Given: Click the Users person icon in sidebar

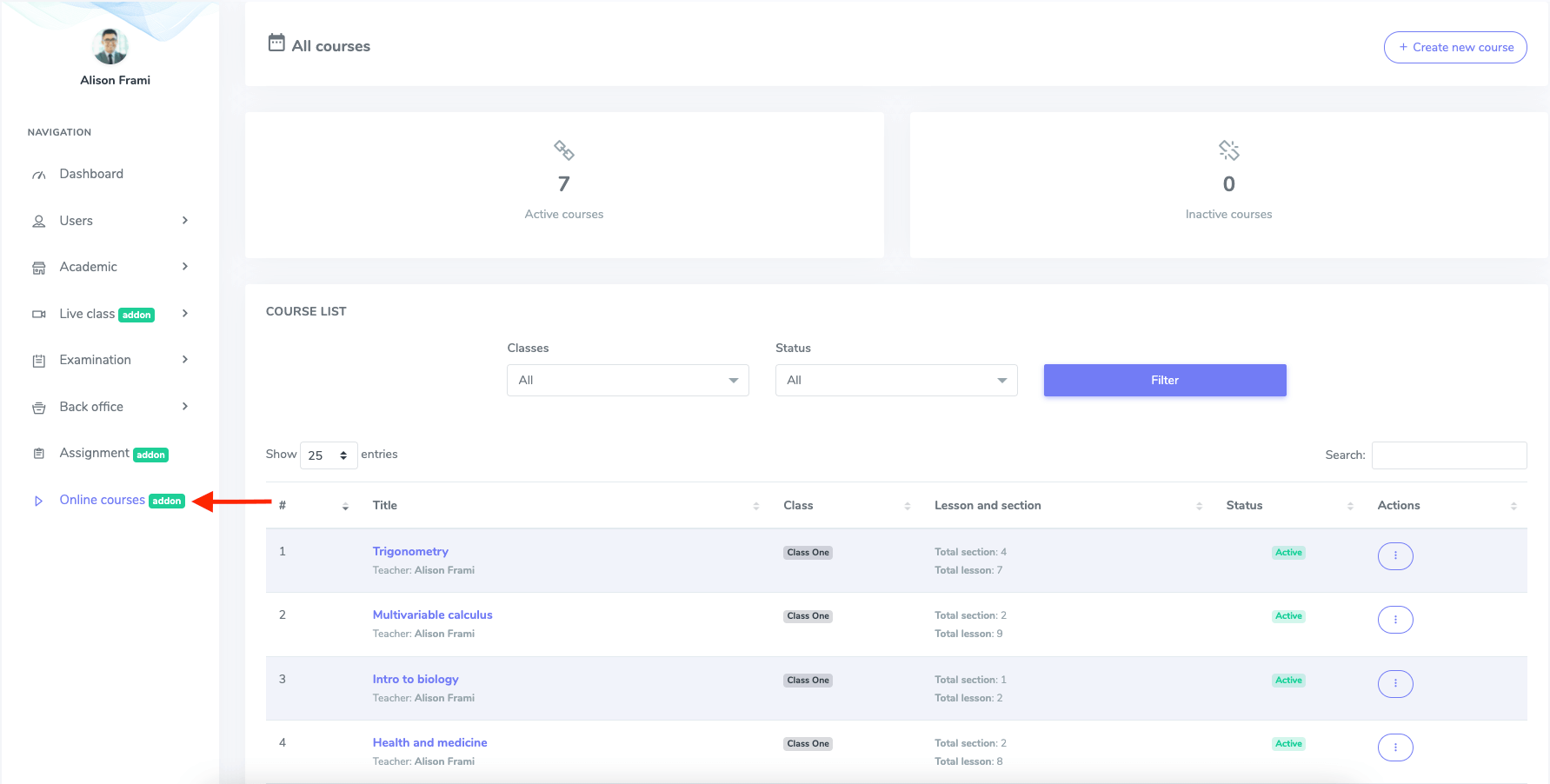Looking at the screenshot, I should tap(39, 221).
